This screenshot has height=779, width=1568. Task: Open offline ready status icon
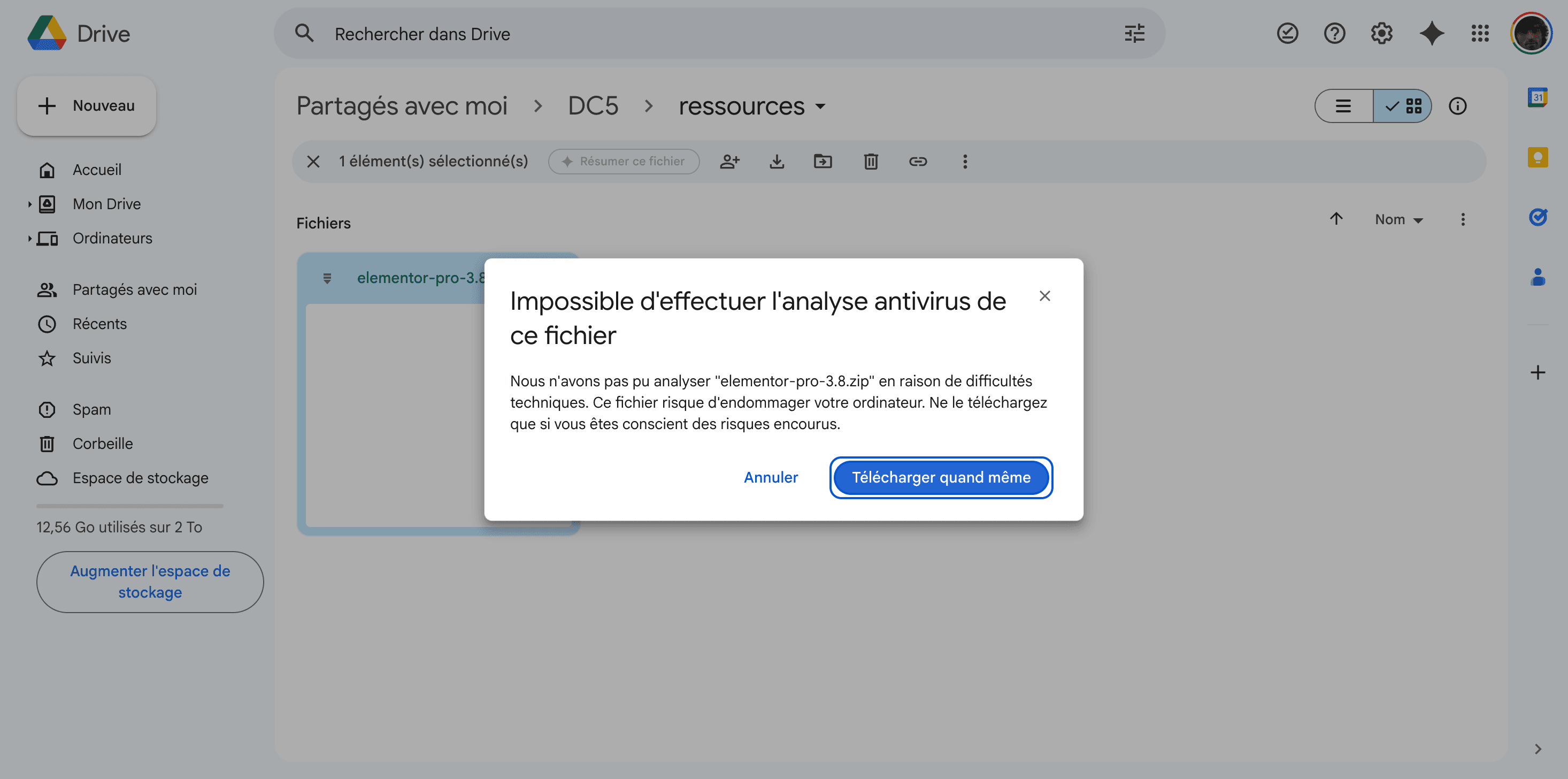click(1287, 34)
